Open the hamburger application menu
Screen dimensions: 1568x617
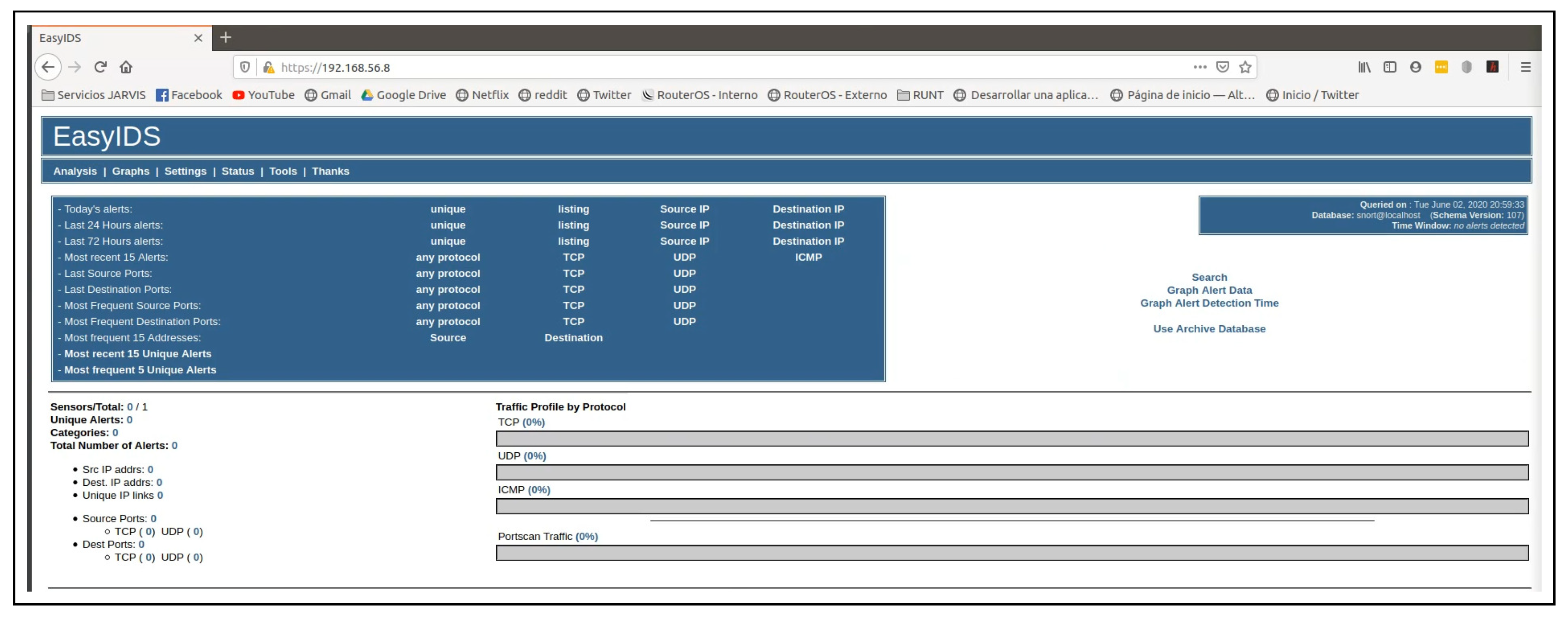1525,67
